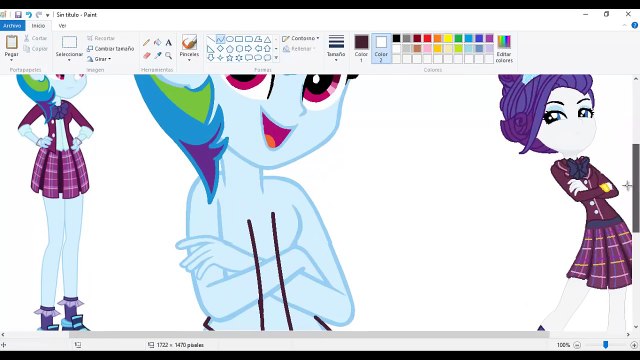Expand the Pinceles brushes dropdown arrow
The image size is (640, 360).
point(189,60)
